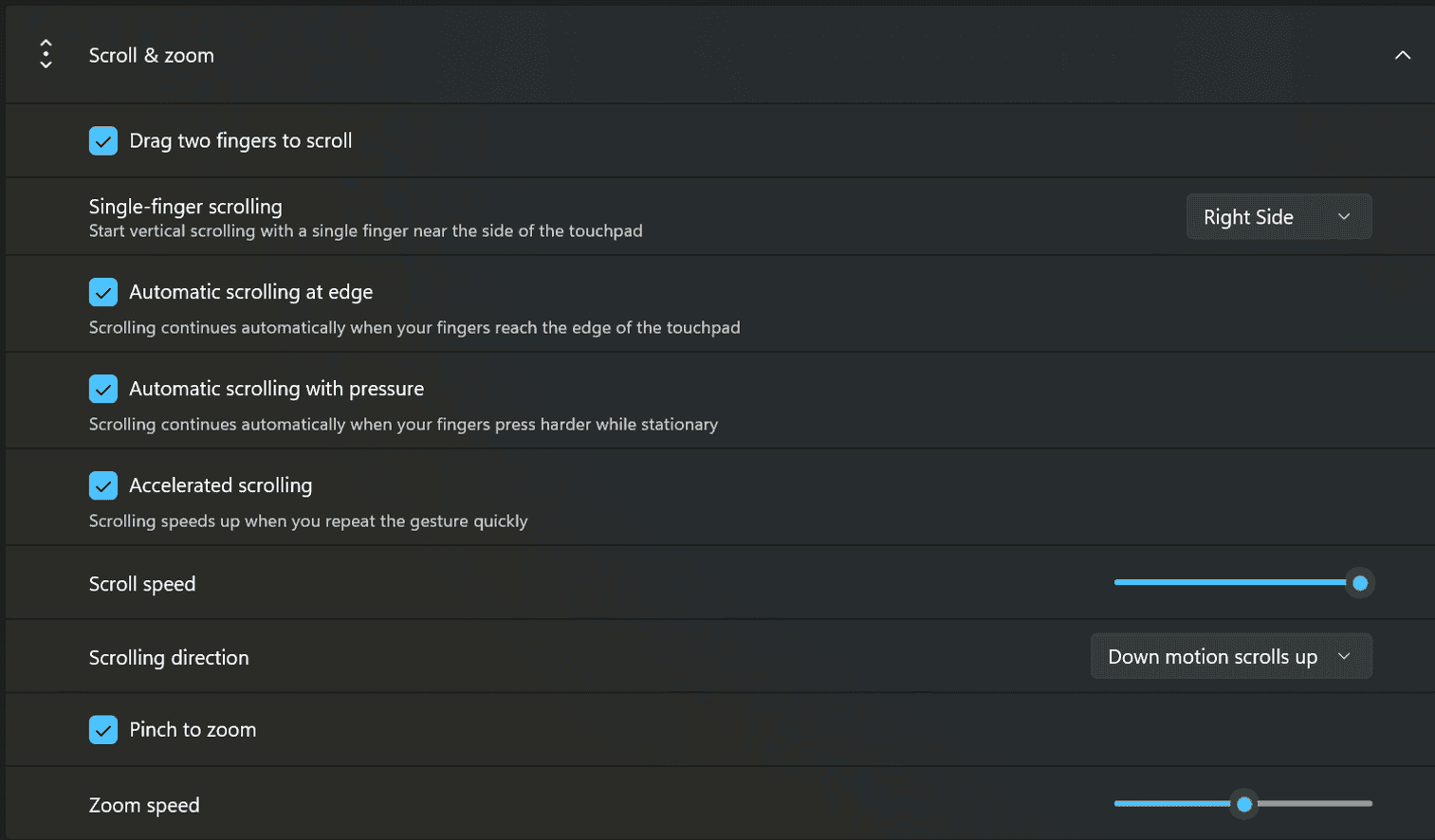The image size is (1435, 840).
Task: Click the Scroll & zoom header title
Action: pyautogui.click(x=152, y=55)
